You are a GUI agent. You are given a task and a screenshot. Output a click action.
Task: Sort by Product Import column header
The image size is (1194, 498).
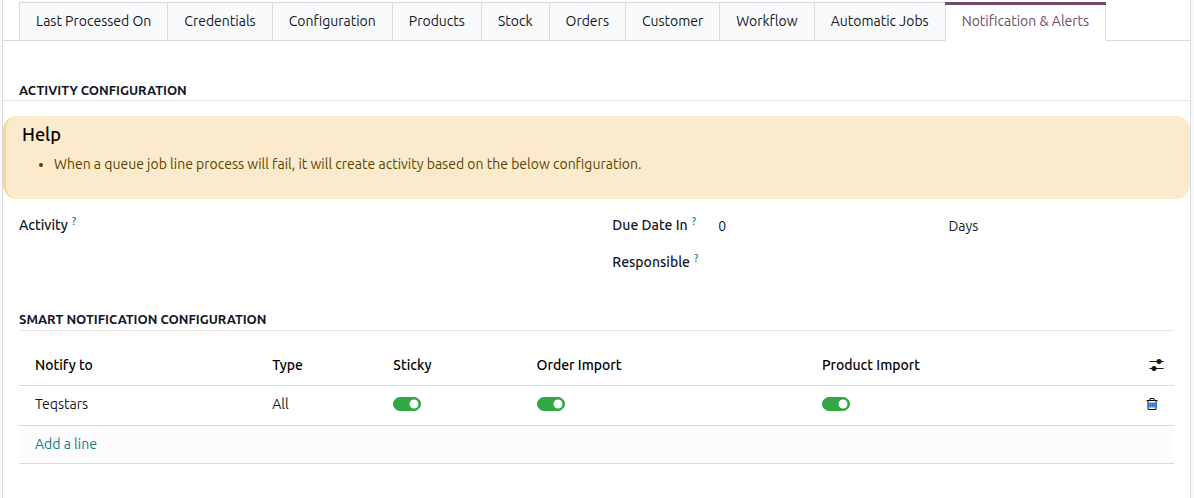point(870,365)
